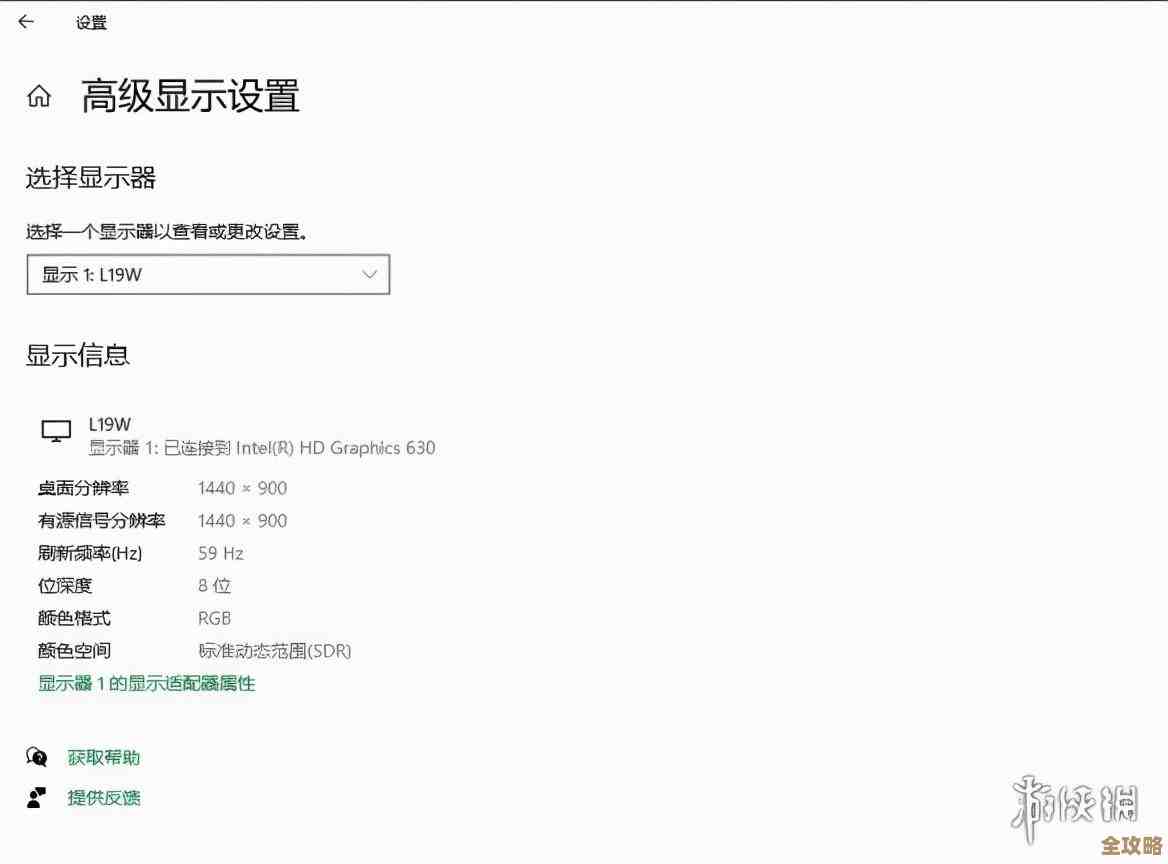This screenshot has width=1168, height=864.
Task: Click the back arrow to return
Action: tap(24, 21)
